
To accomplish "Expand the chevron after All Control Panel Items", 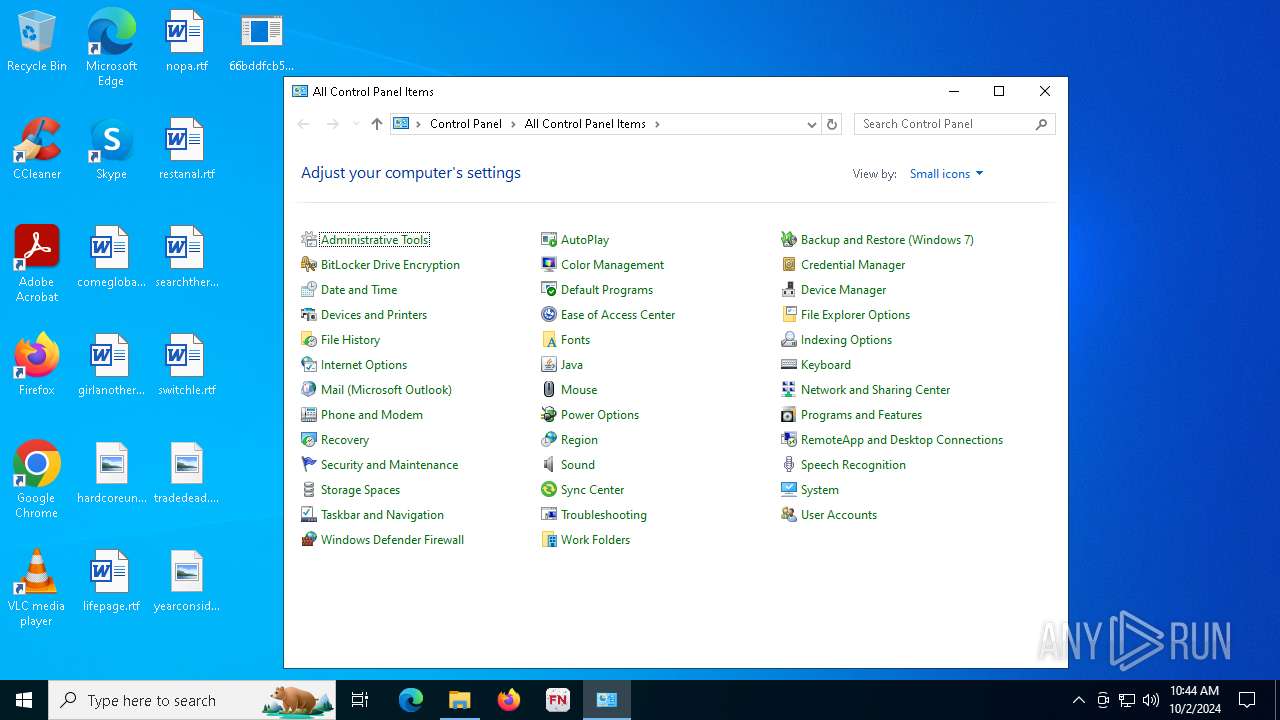I will 657,124.
